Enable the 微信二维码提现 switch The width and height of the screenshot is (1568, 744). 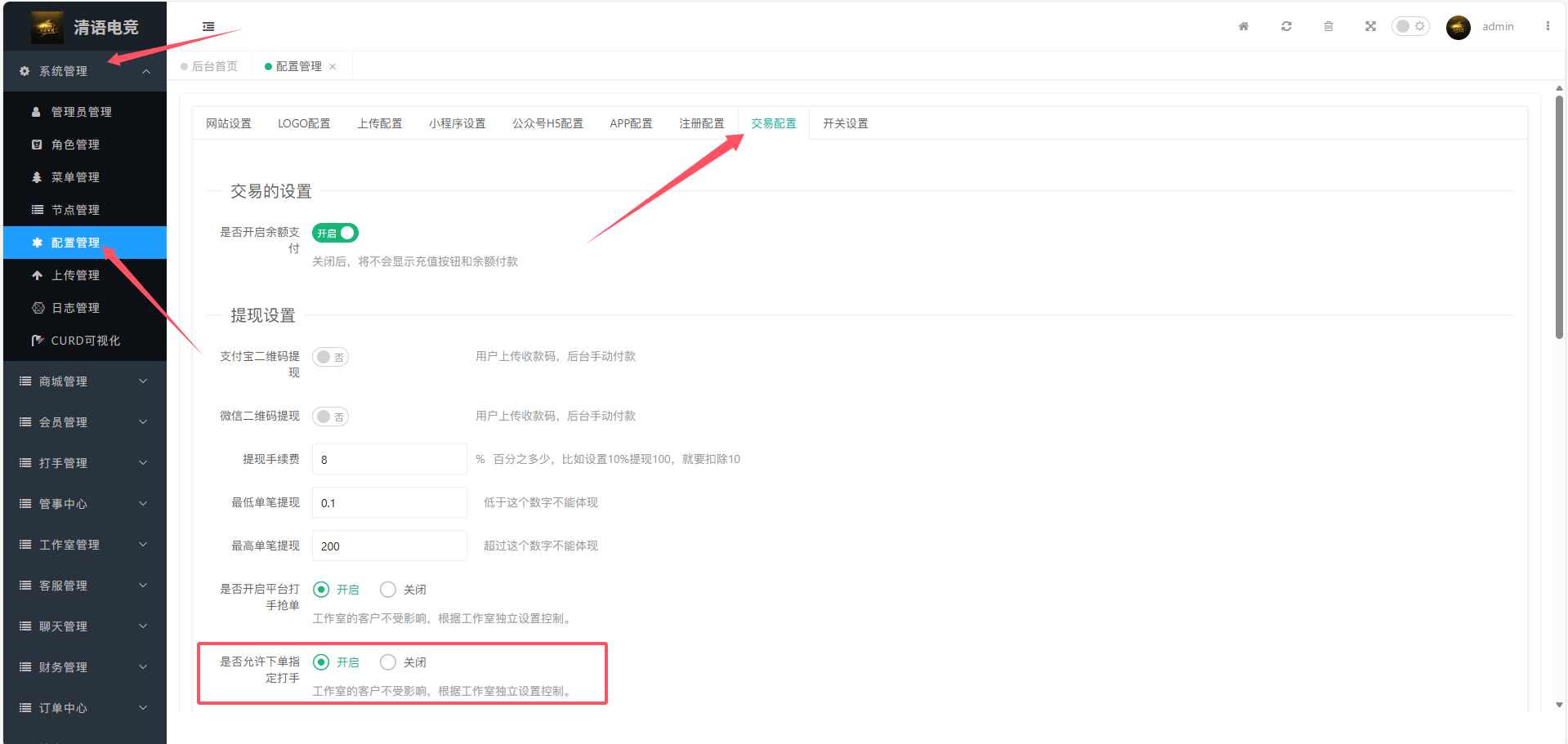[330, 417]
